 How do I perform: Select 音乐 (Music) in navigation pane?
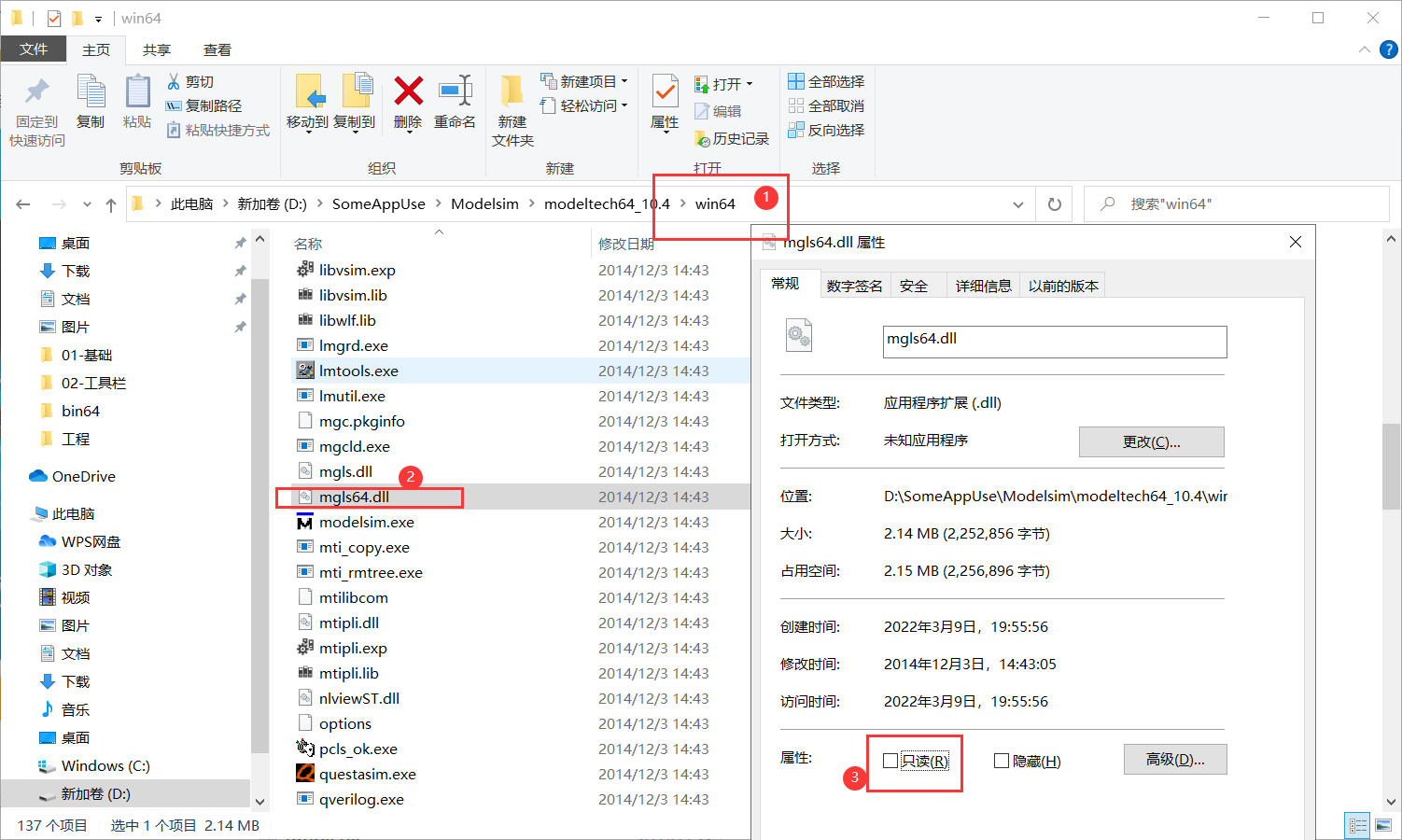pyautogui.click(x=64, y=709)
